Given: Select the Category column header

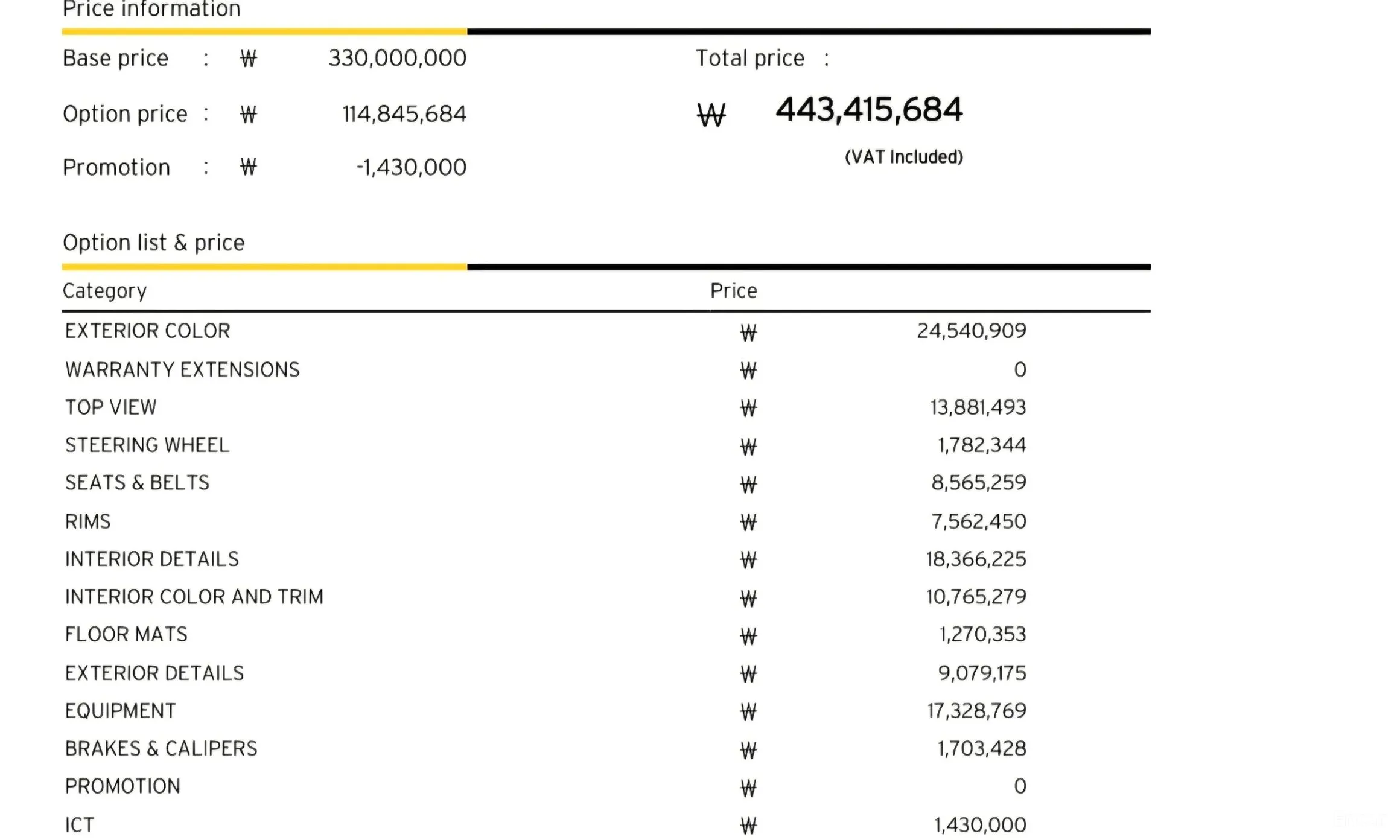Looking at the screenshot, I should click(105, 291).
